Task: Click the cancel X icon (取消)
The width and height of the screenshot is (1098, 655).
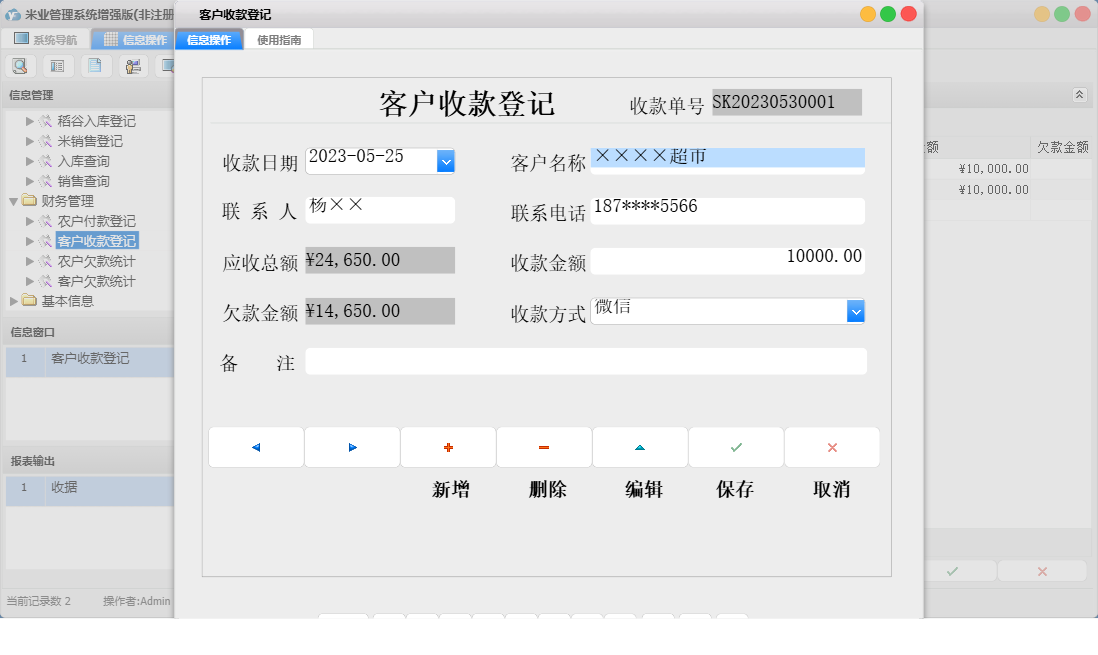Action: 832,447
